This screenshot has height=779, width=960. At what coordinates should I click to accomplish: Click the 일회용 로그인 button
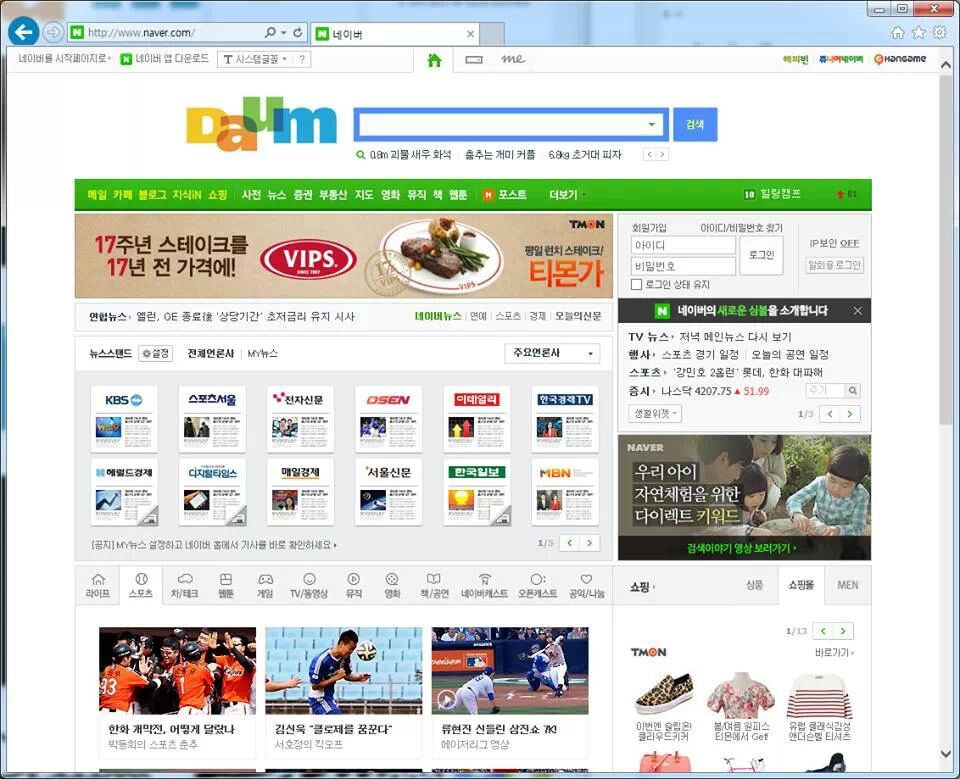pos(834,265)
